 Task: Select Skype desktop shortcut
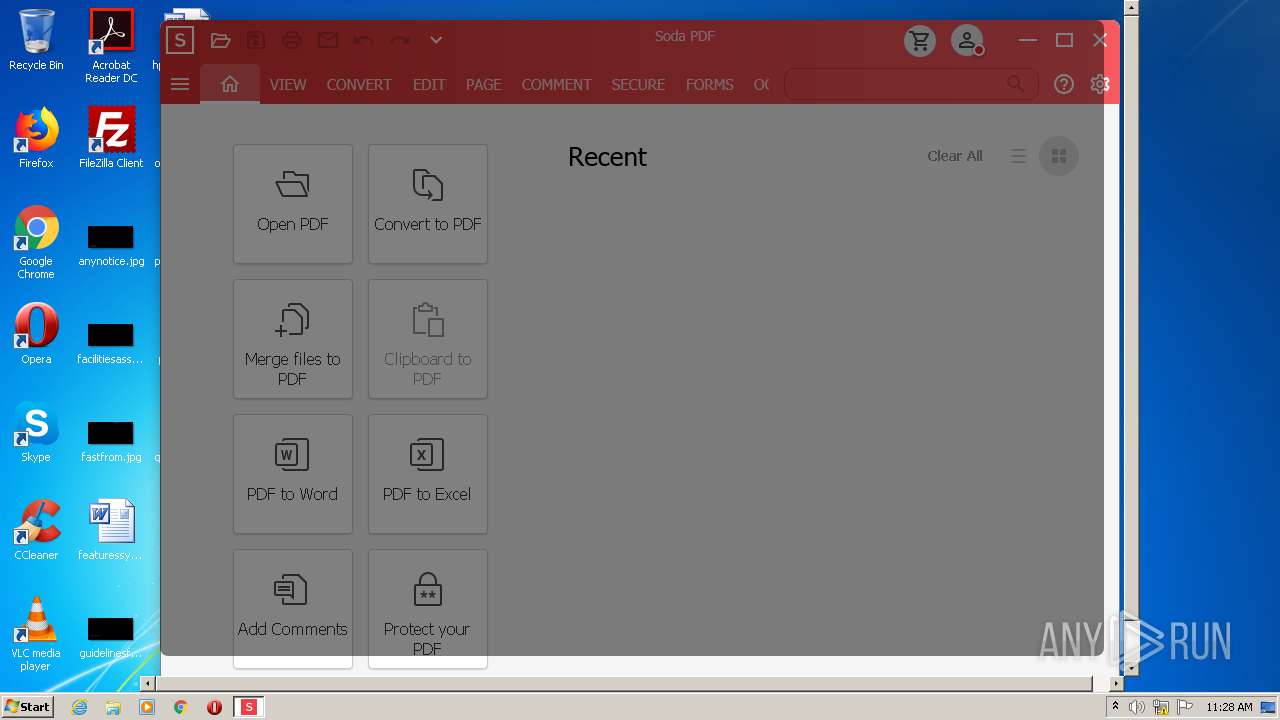click(x=36, y=432)
